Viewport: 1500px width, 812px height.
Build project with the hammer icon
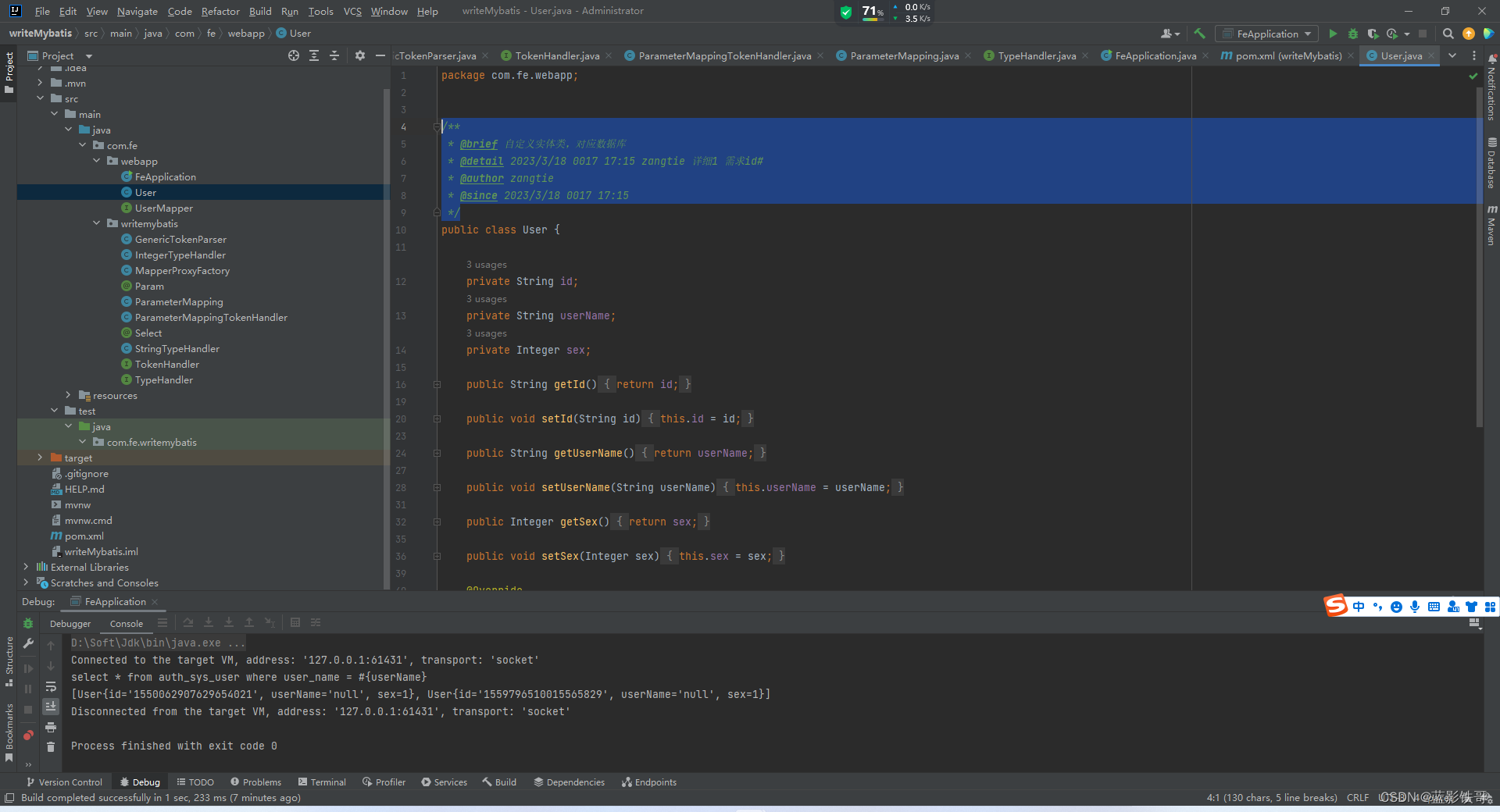[1199, 34]
